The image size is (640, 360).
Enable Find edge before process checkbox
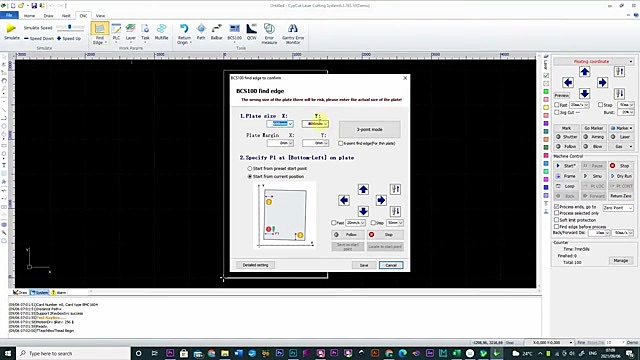click(x=556, y=227)
